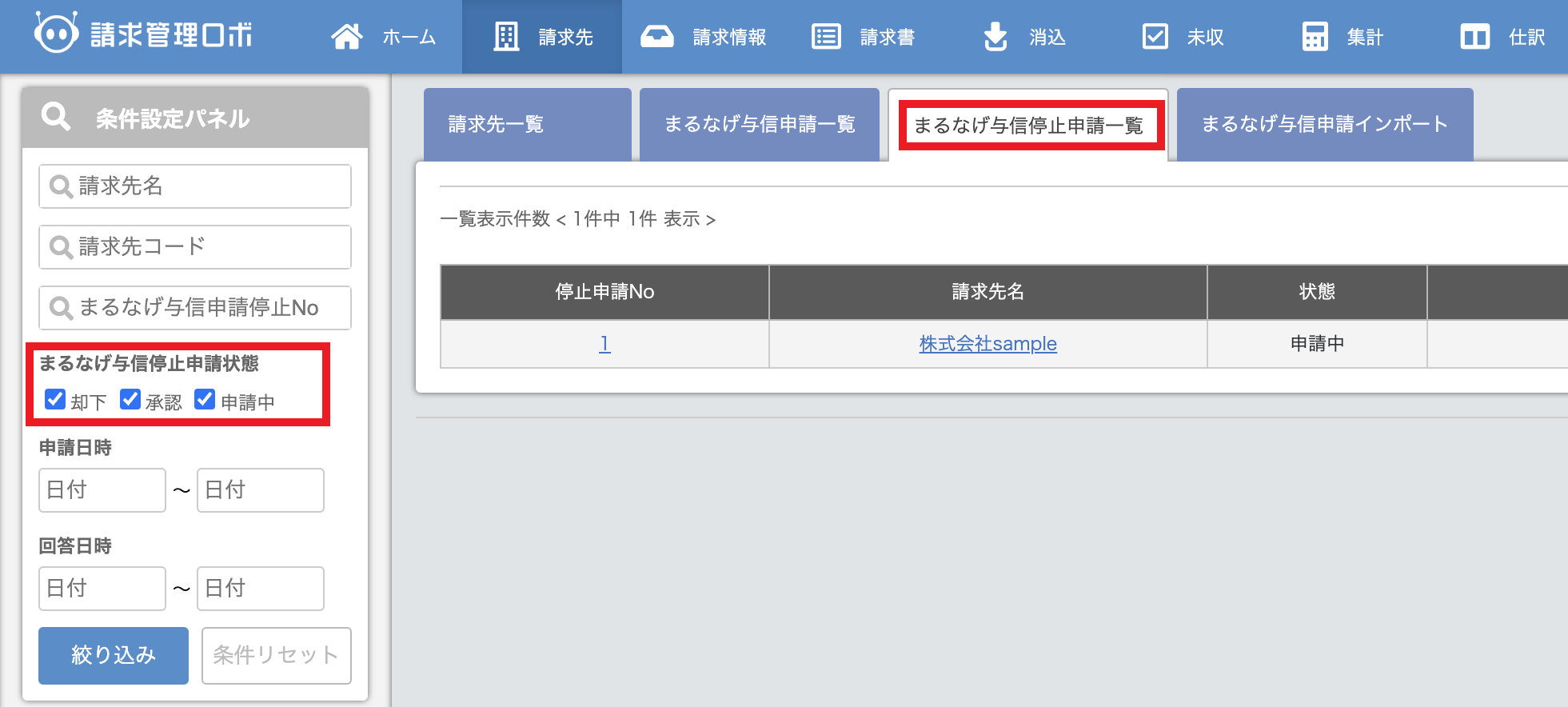
Task: Open the ホーム menu
Action: pos(384,37)
